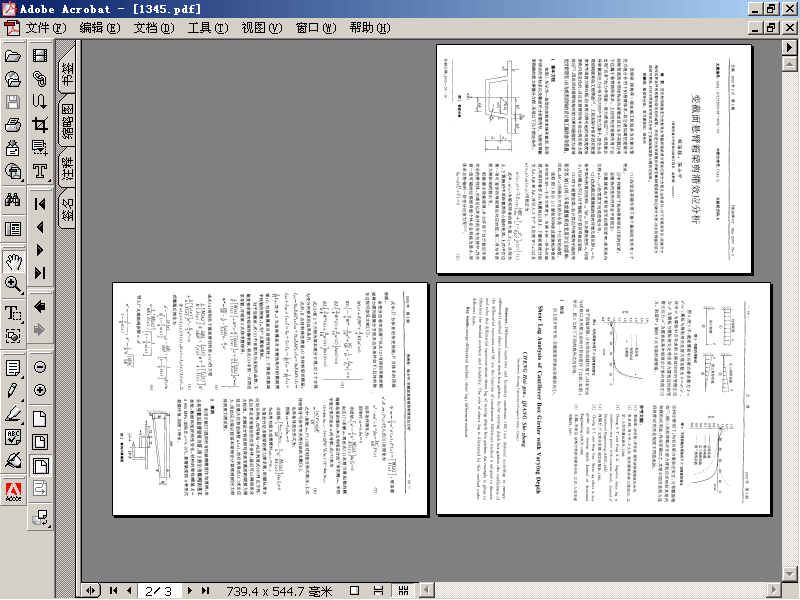Toggle single page layout in status bar
Image resolution: width=800 pixels, height=600 pixels.
pos(355,590)
